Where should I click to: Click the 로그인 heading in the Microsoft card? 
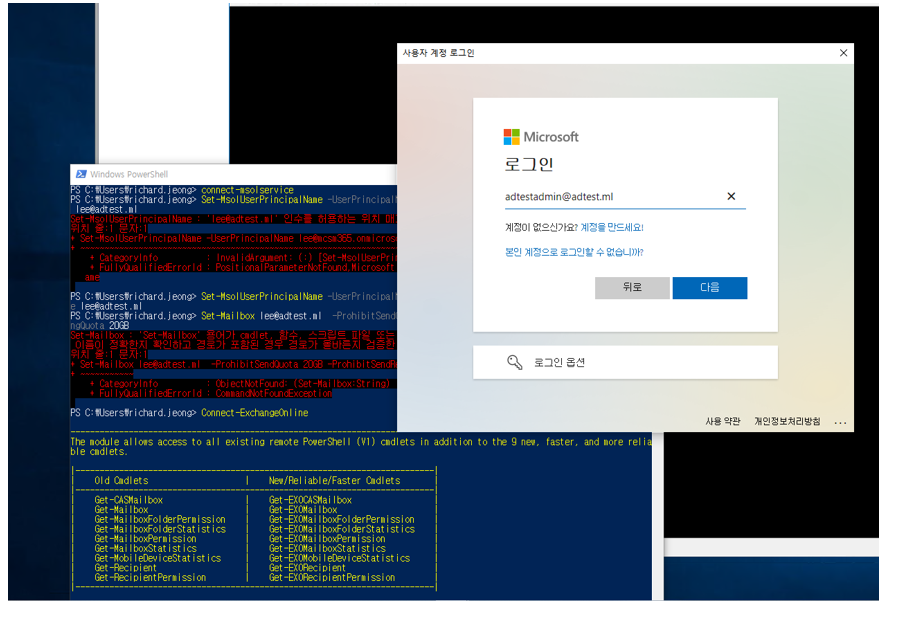point(529,164)
